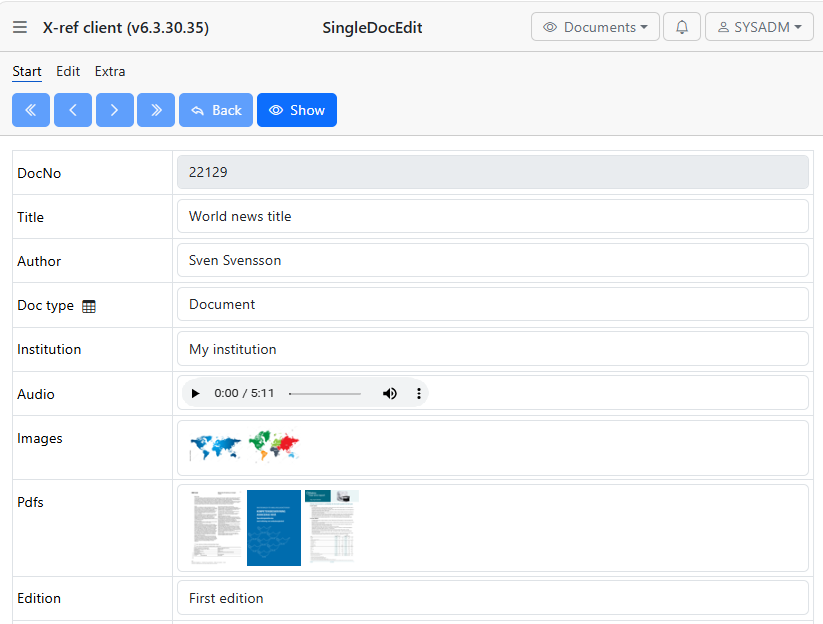Image resolution: width=823 pixels, height=624 pixels.
Task: Mute the audio player volume
Action: (x=390, y=393)
